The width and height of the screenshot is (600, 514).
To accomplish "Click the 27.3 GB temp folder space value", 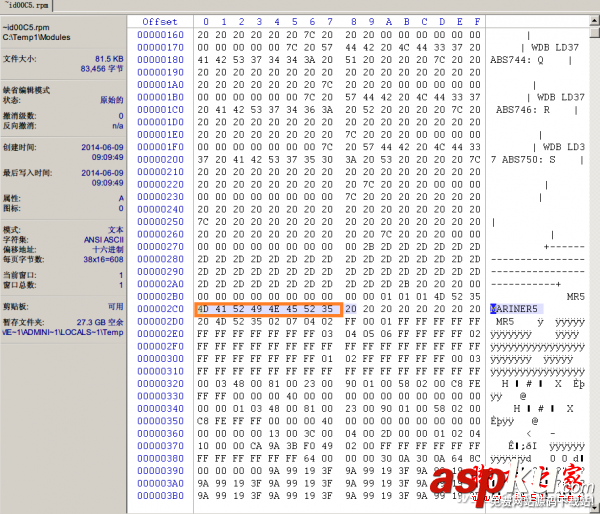I will point(100,322).
